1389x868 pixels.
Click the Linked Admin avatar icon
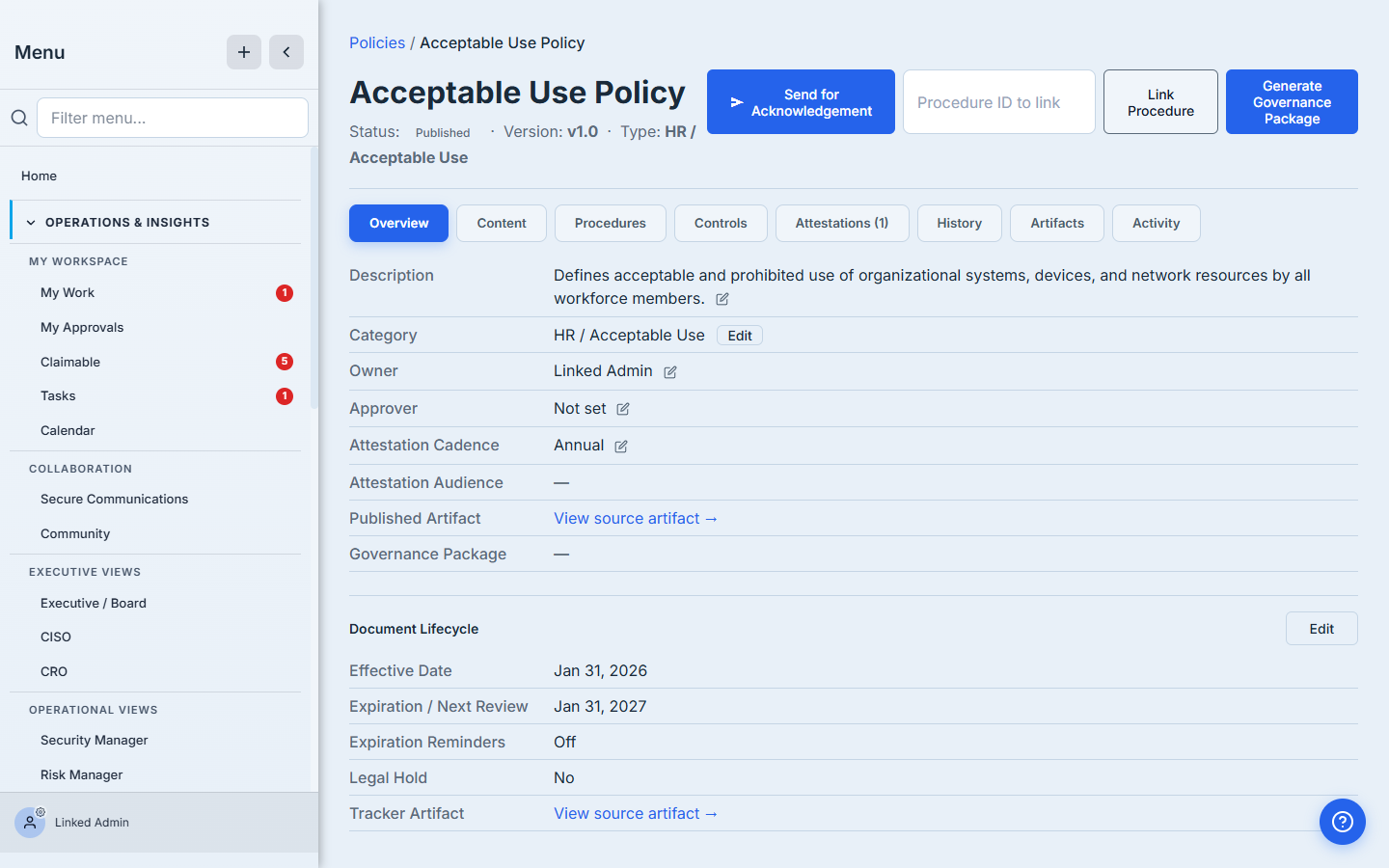(x=30, y=823)
